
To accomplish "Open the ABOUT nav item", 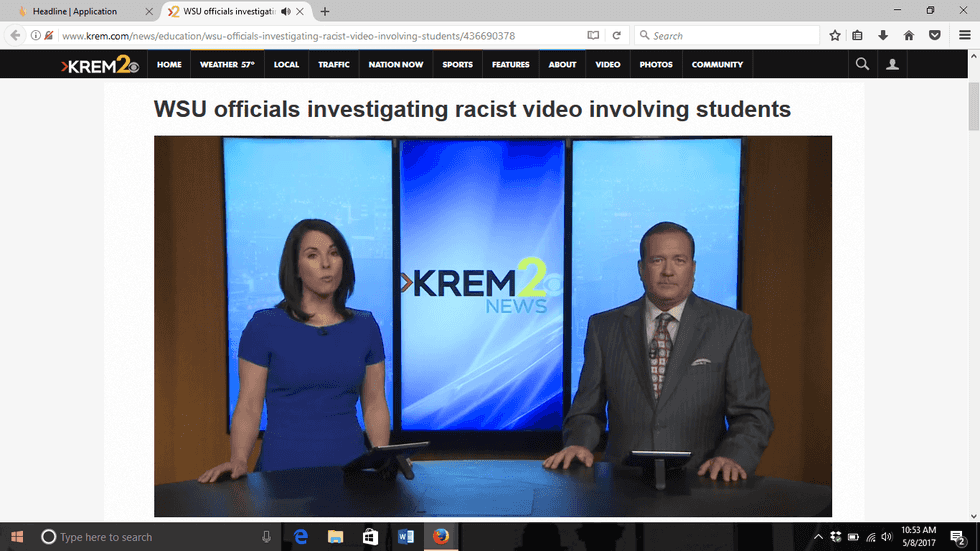I will coord(562,64).
